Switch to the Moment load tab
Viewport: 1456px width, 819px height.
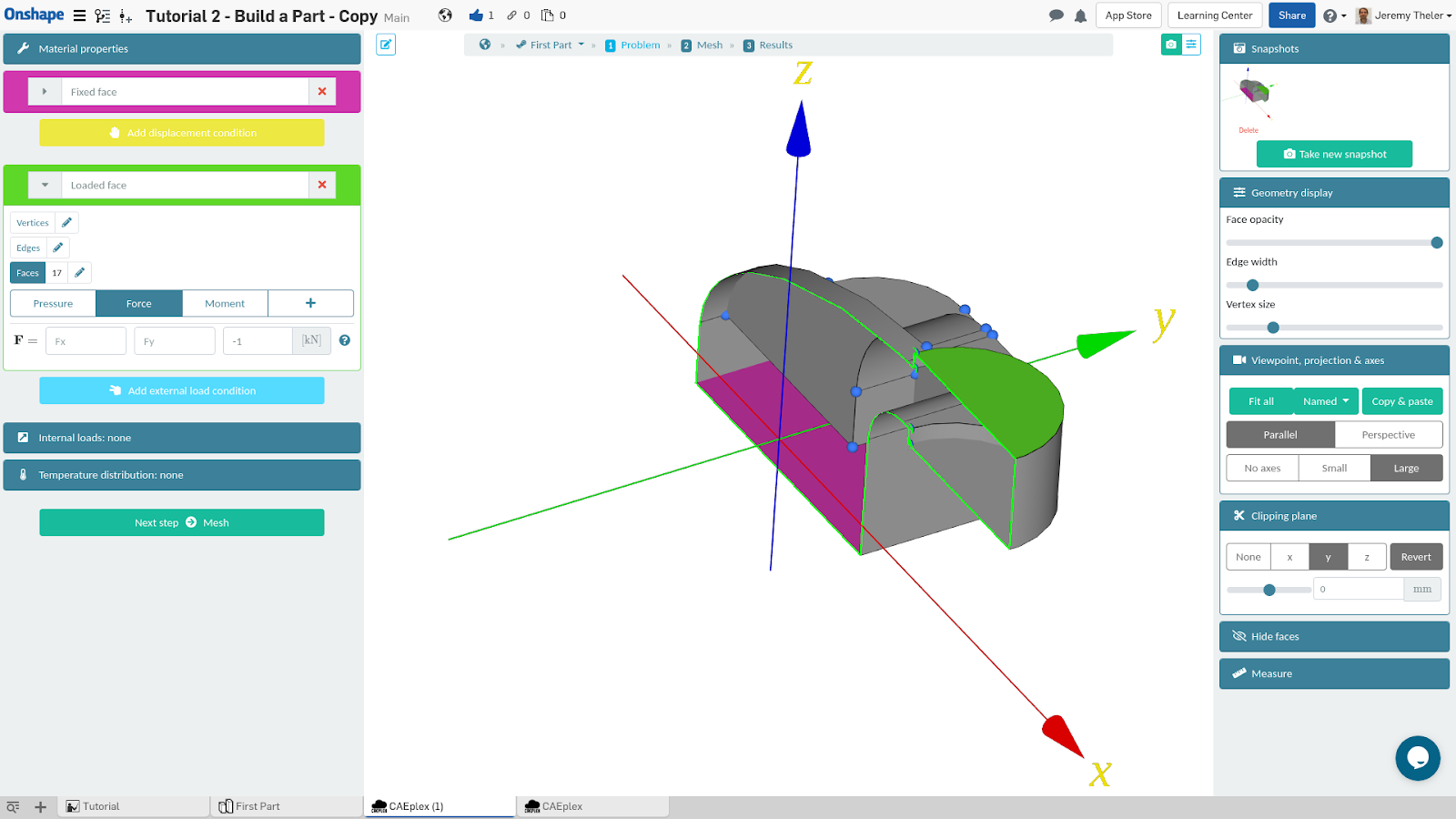click(225, 304)
